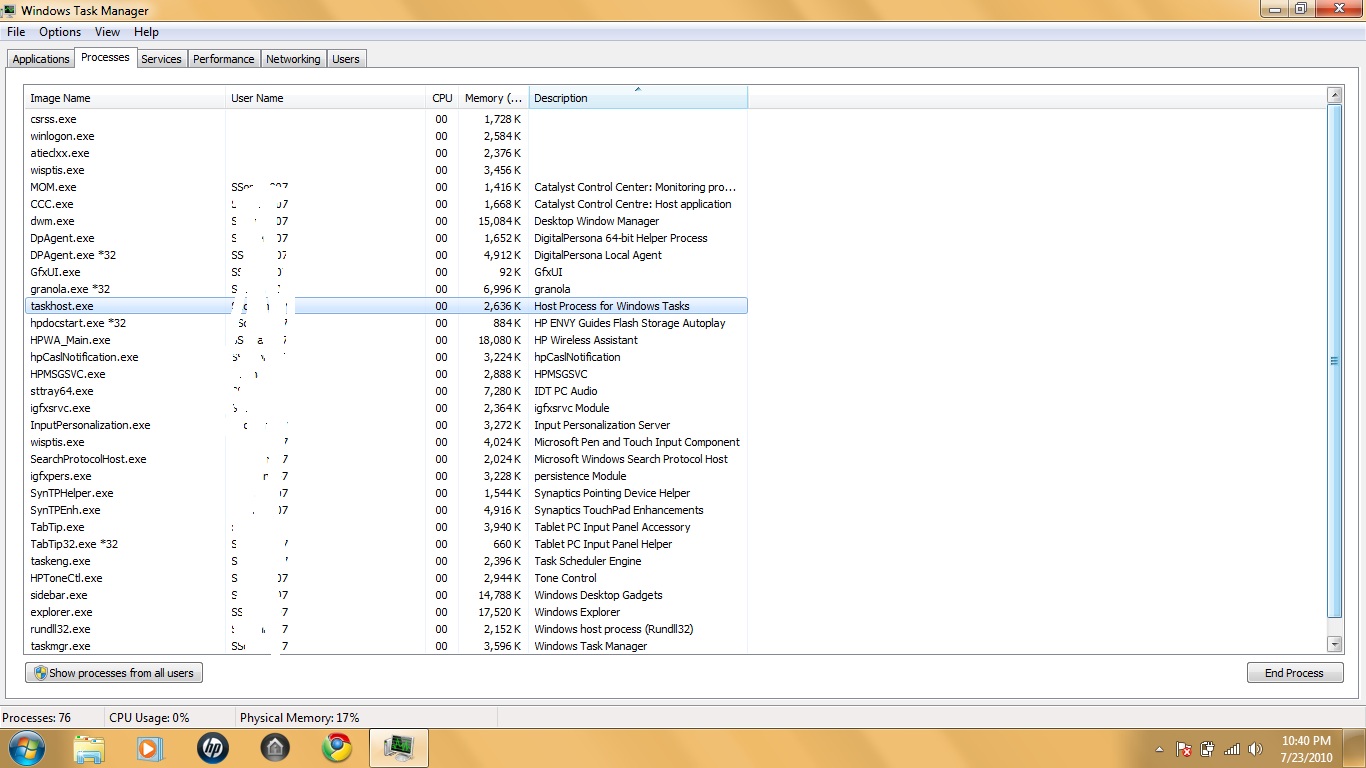The image size is (1366, 768).
Task: Open the Help menu
Action: [x=146, y=32]
